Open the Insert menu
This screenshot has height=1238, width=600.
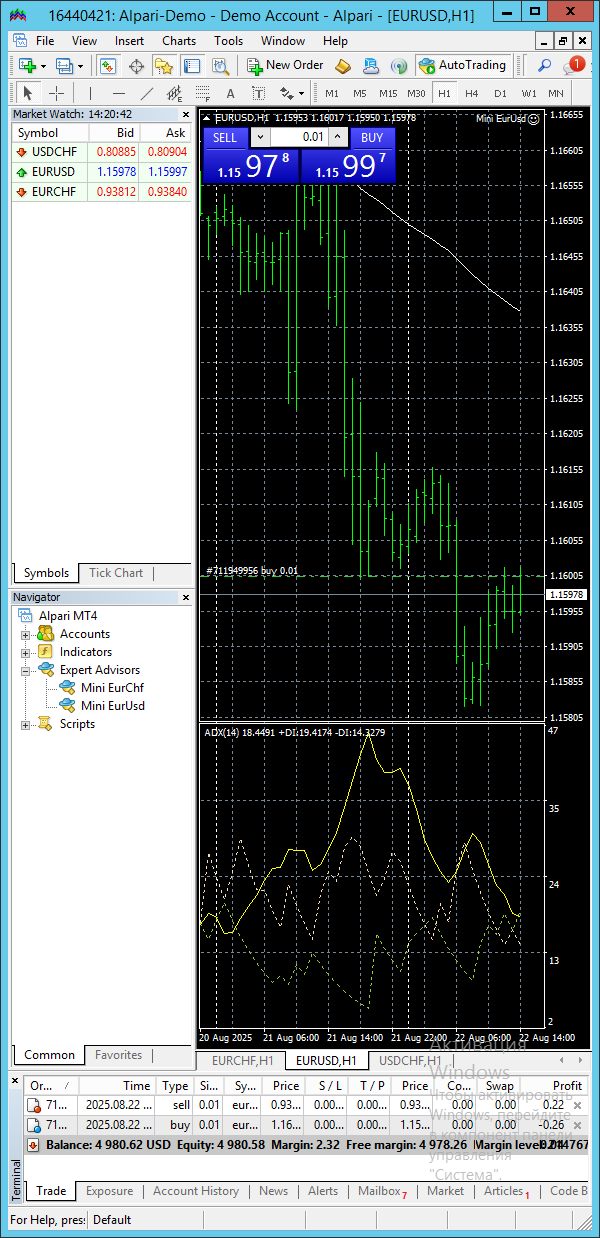(129, 41)
